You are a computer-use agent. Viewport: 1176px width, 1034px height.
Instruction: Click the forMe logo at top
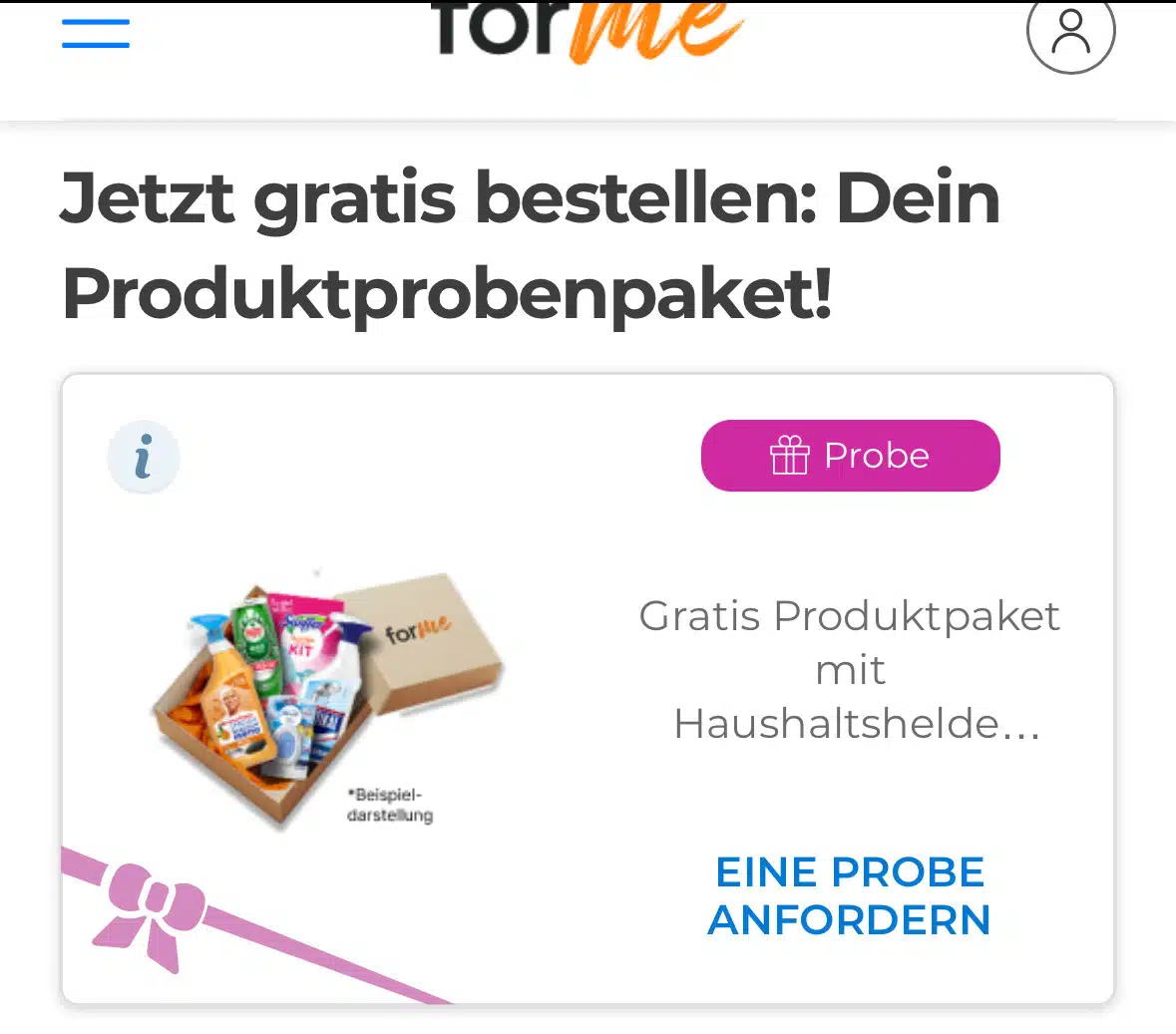coord(588,30)
